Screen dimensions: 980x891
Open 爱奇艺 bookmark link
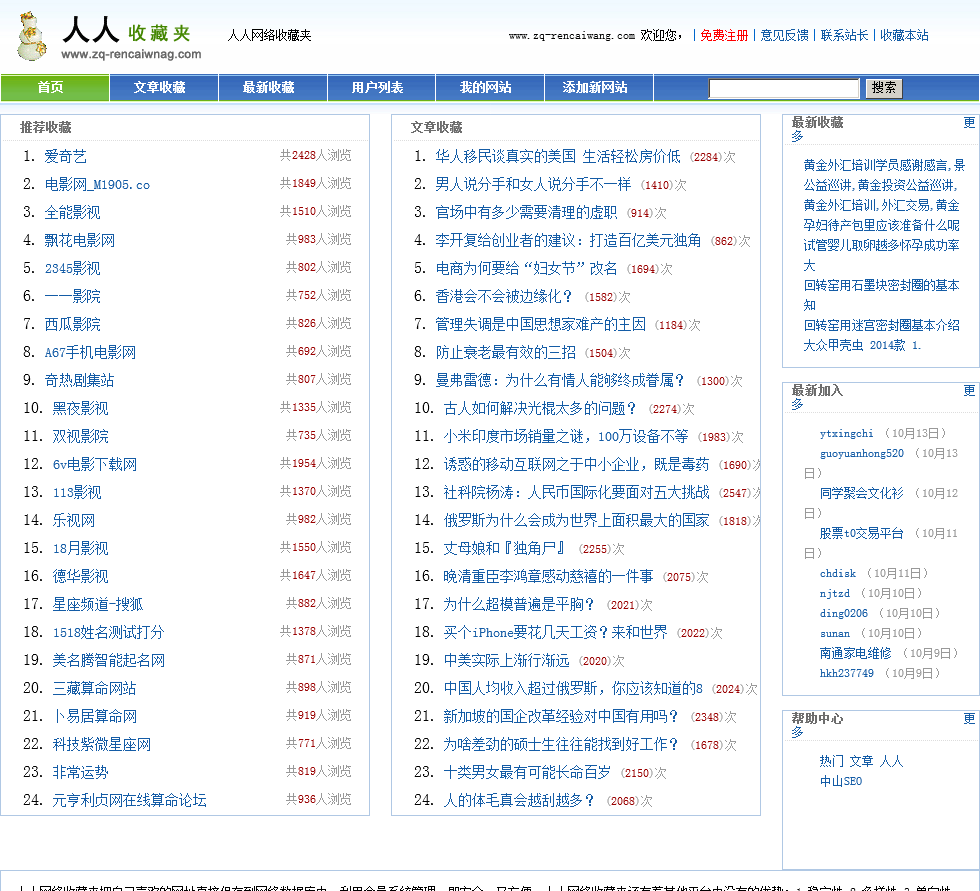coord(66,156)
